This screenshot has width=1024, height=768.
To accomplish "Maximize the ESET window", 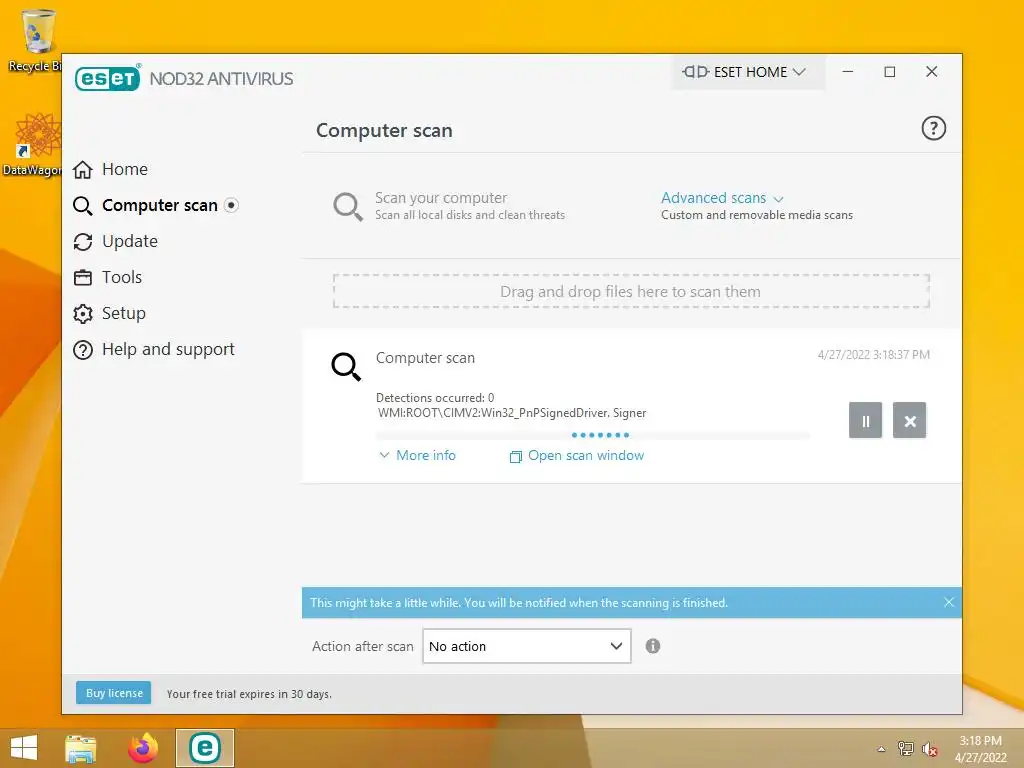I will tap(889, 72).
